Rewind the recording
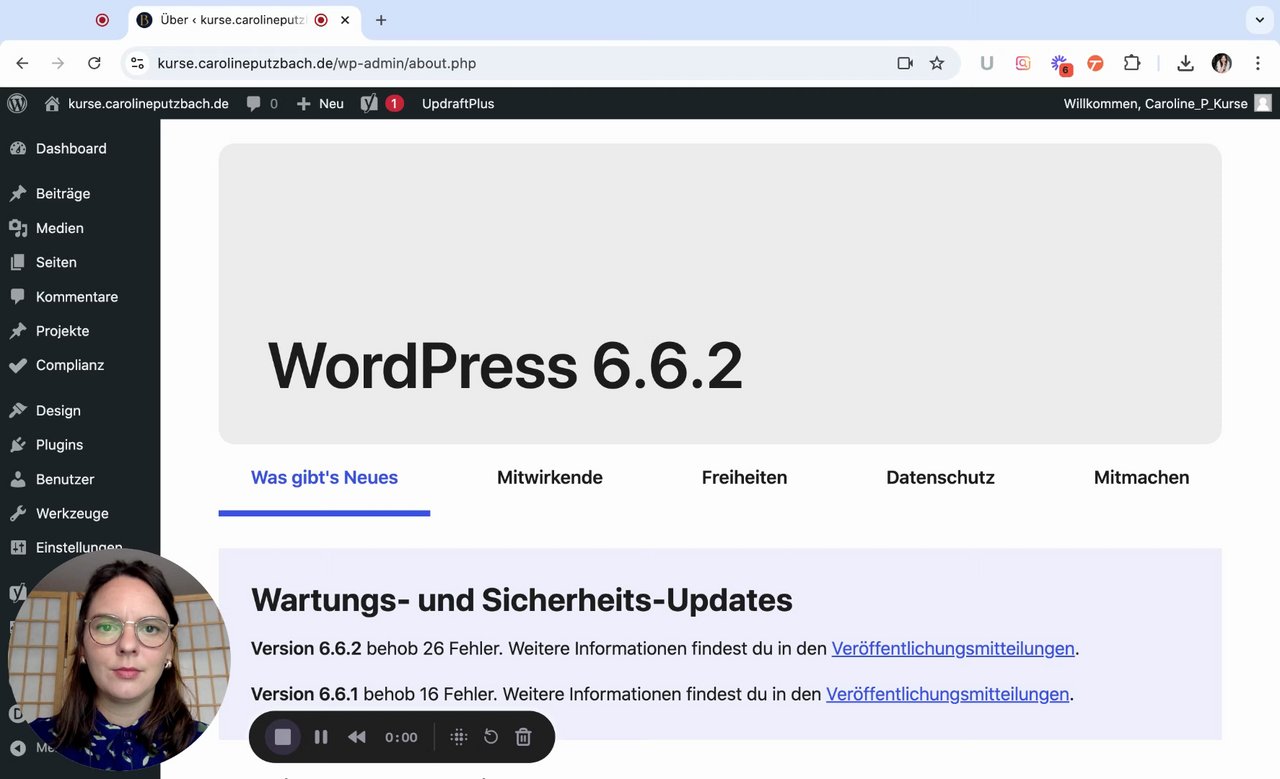The image size is (1280, 779). (357, 737)
